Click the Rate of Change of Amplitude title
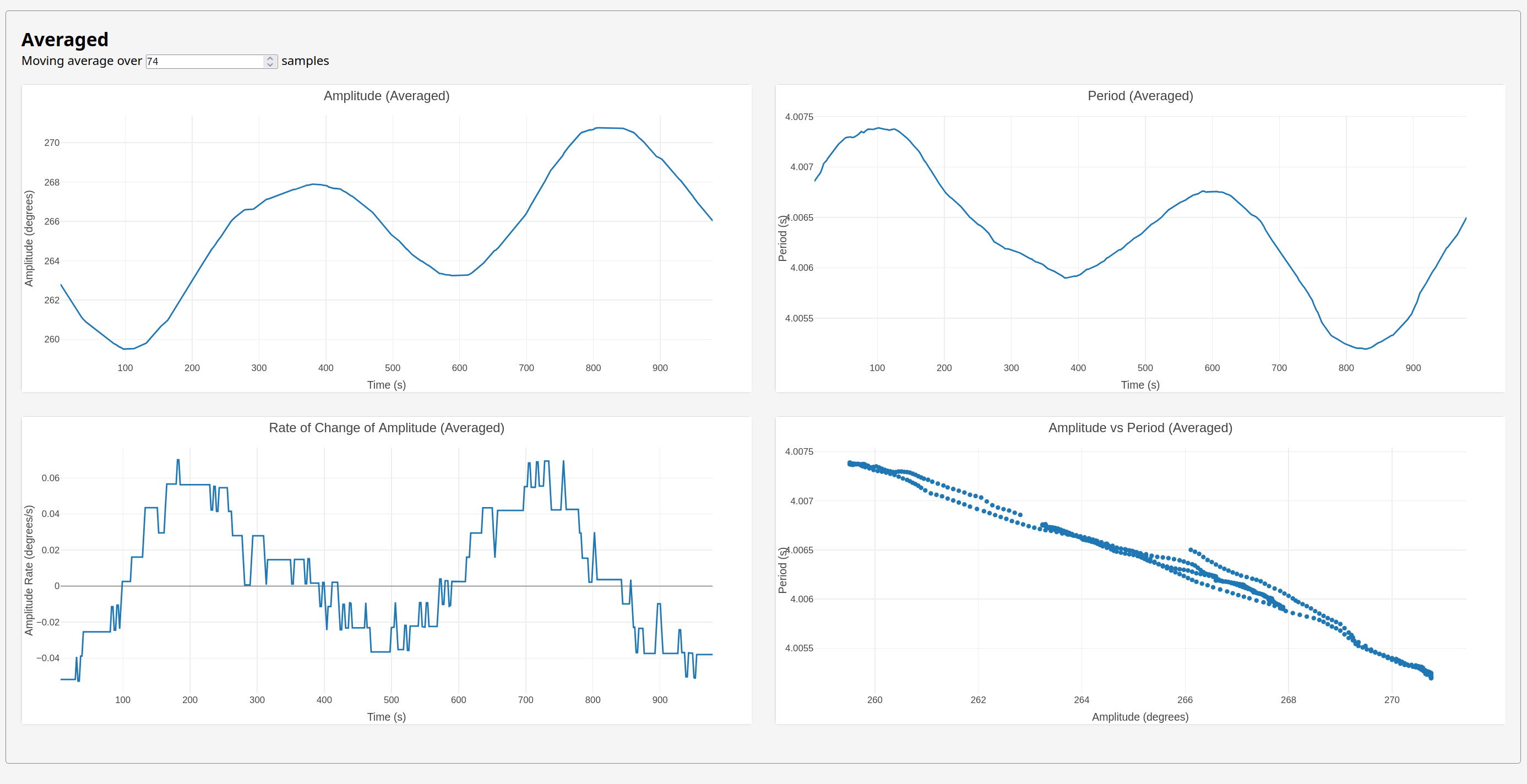Viewport: 1527px width, 784px height. tap(387, 428)
